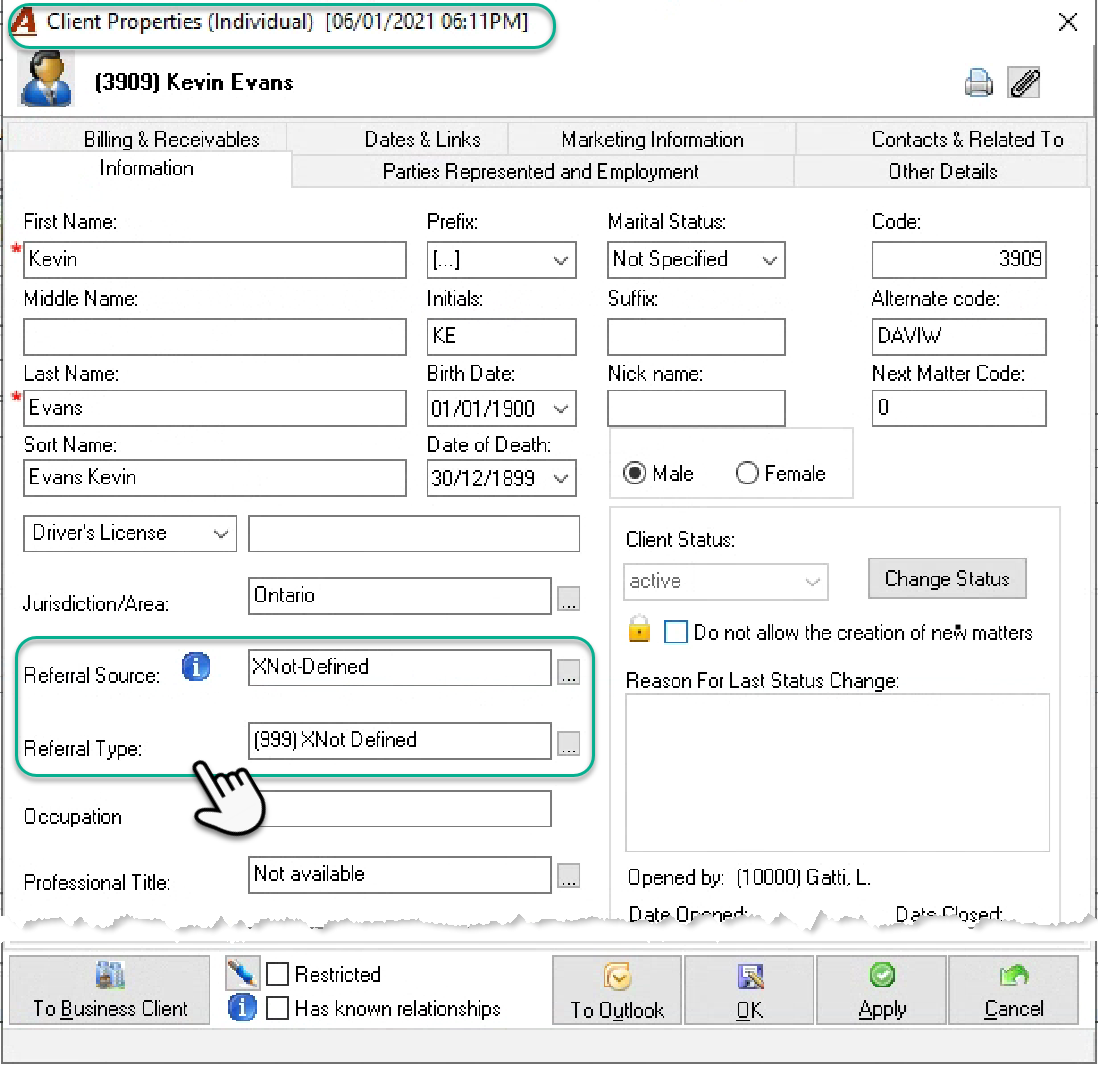Click the Occupation input field
Screen dimensions: 1098x1066
[x=400, y=809]
